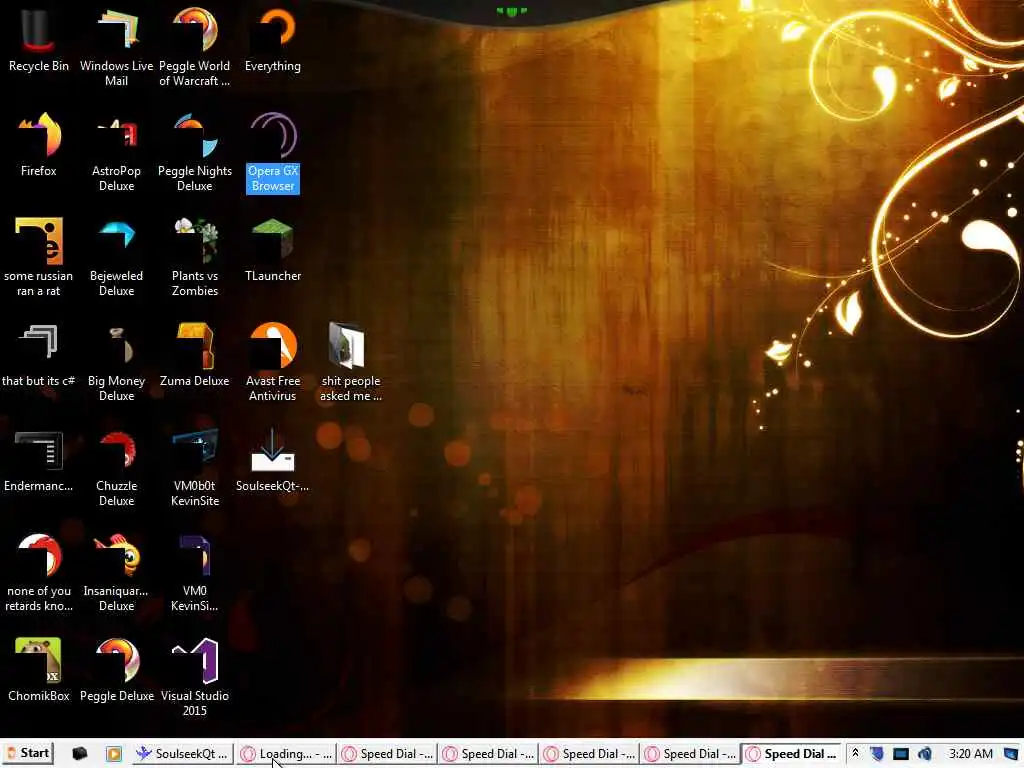Select the 'none of you retards kno...' icon
The width and height of the screenshot is (1024, 768).
39,573
